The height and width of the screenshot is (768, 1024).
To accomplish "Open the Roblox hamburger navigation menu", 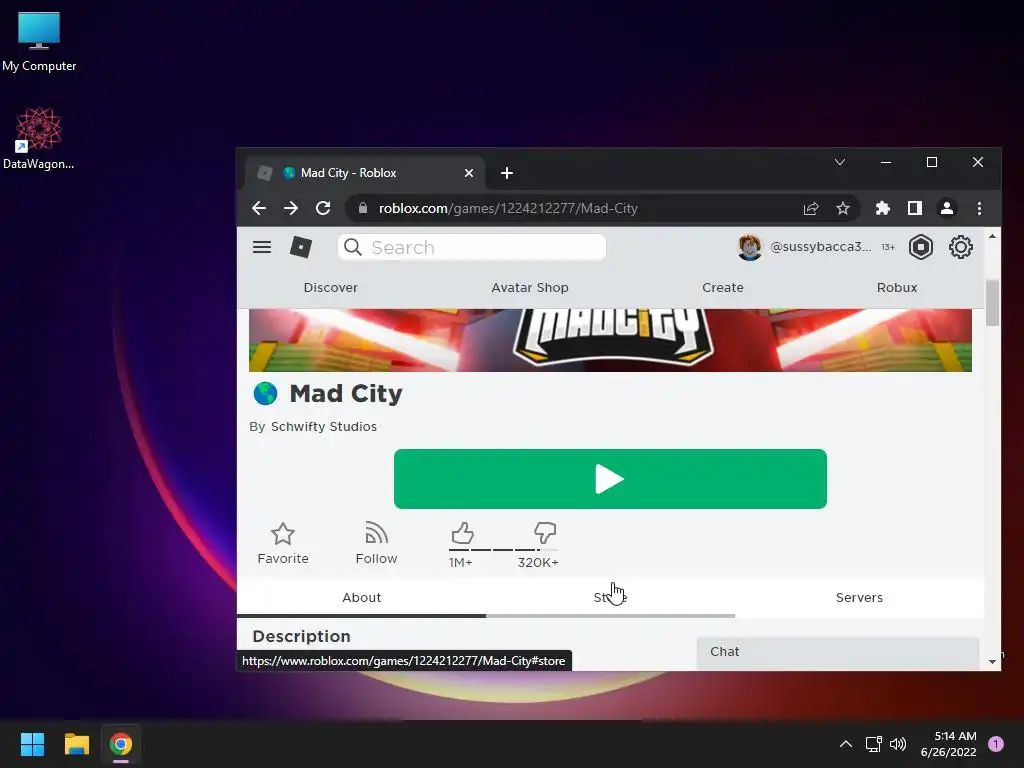I will (262, 247).
